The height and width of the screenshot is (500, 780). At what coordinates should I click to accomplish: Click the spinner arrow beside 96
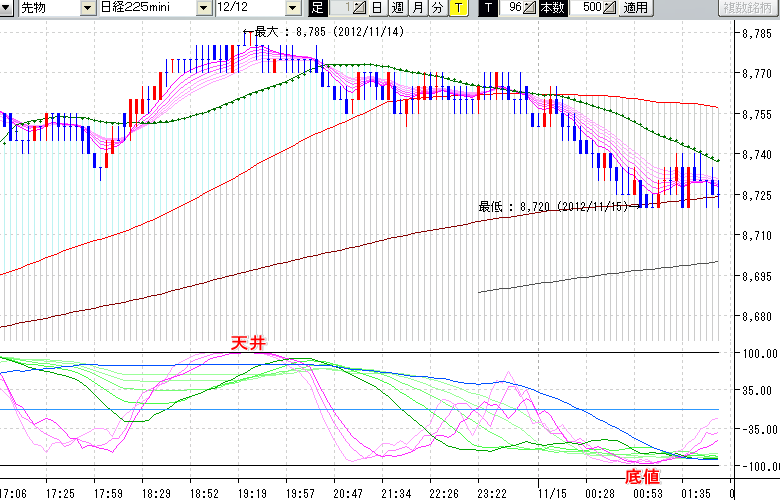[530, 9]
